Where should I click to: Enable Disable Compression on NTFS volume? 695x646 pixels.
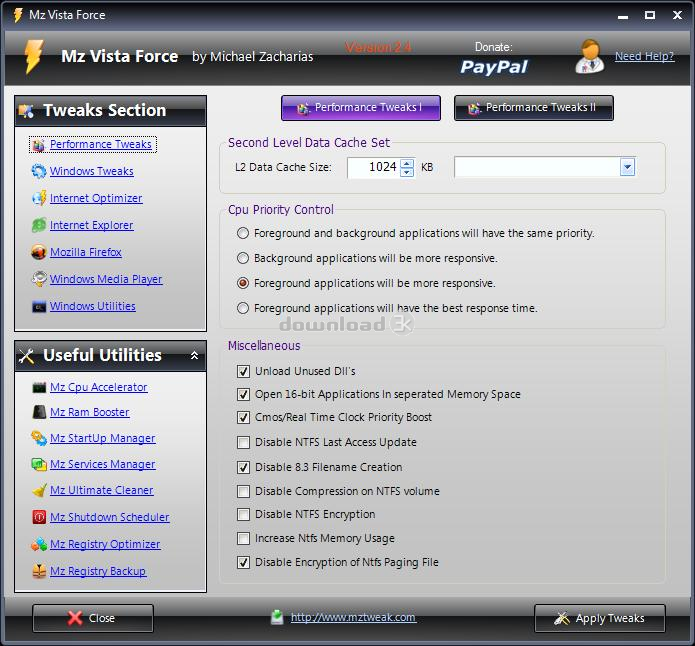243,491
